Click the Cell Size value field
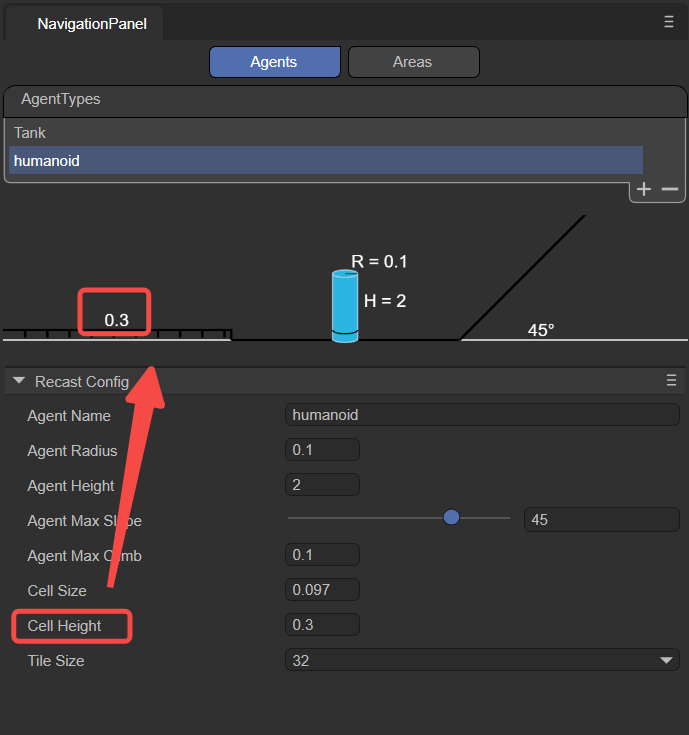689x735 pixels. [x=322, y=590]
